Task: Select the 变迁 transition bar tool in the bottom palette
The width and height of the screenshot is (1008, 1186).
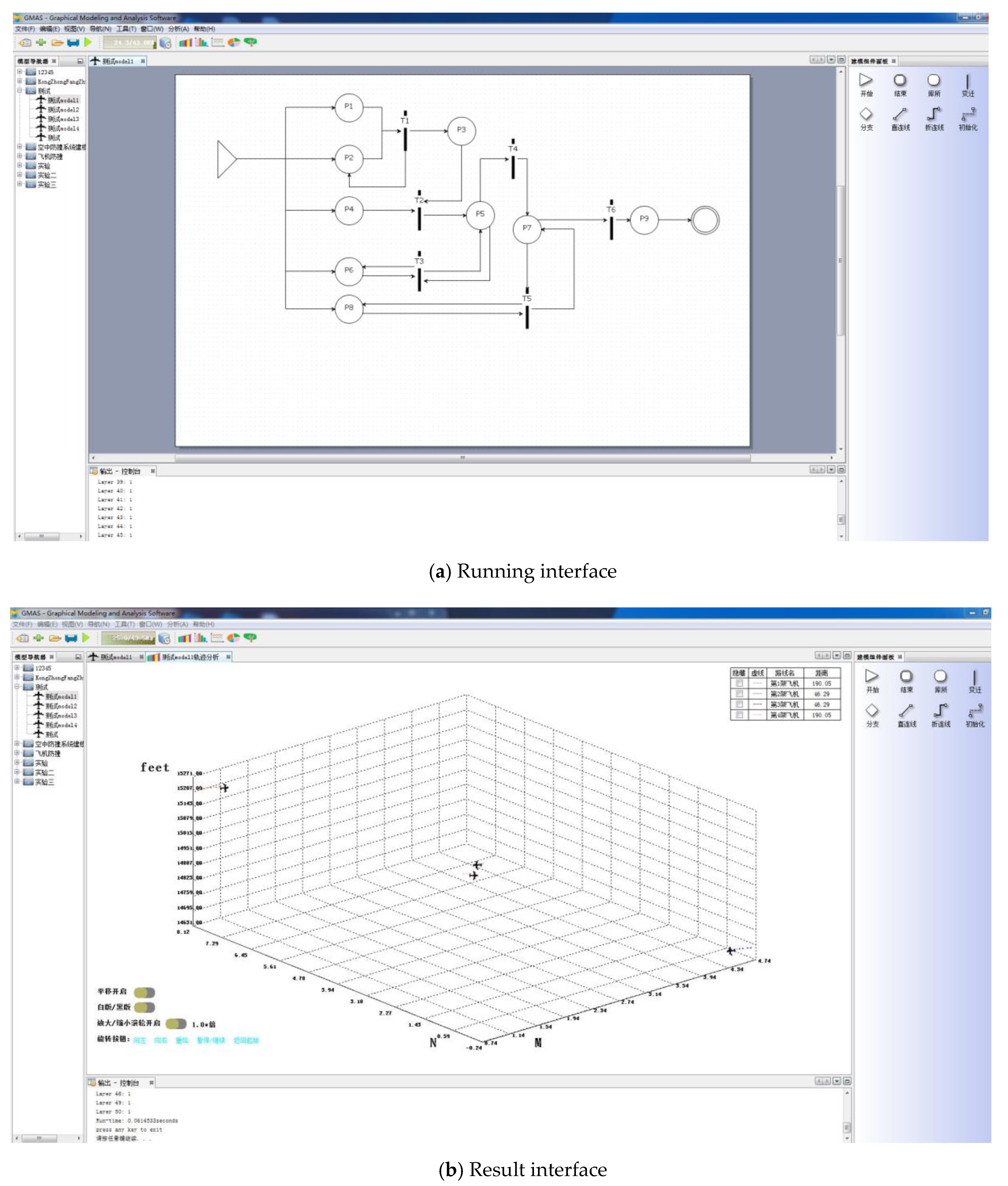Action: click(975, 678)
